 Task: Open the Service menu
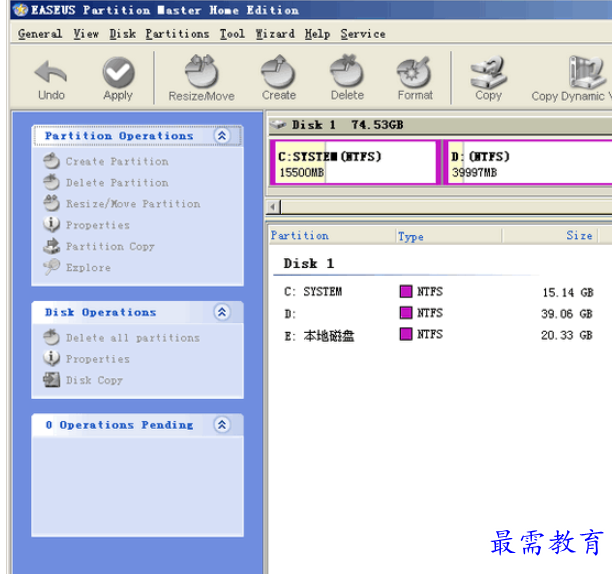coord(363,34)
